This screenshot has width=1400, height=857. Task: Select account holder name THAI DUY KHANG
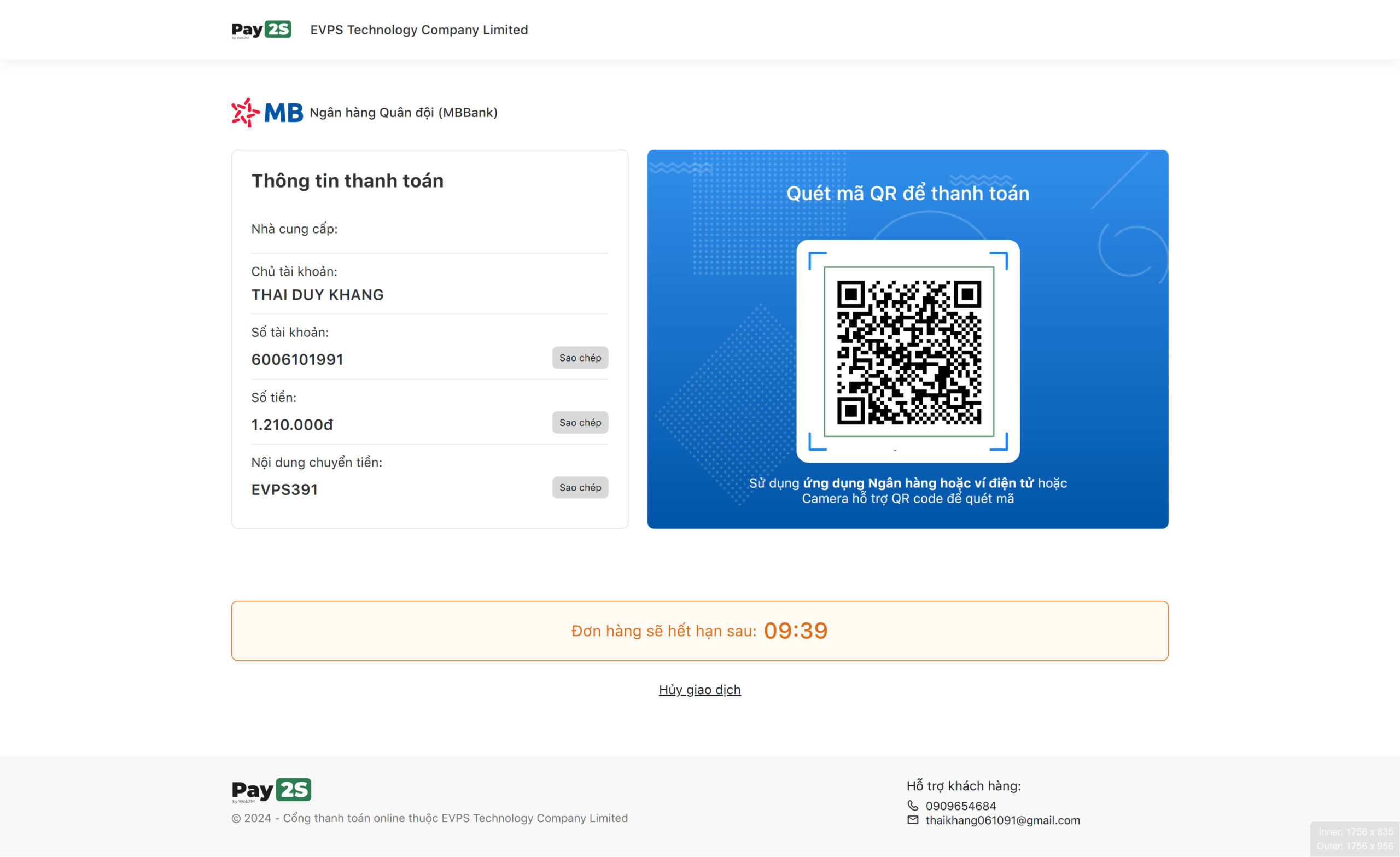coord(318,294)
